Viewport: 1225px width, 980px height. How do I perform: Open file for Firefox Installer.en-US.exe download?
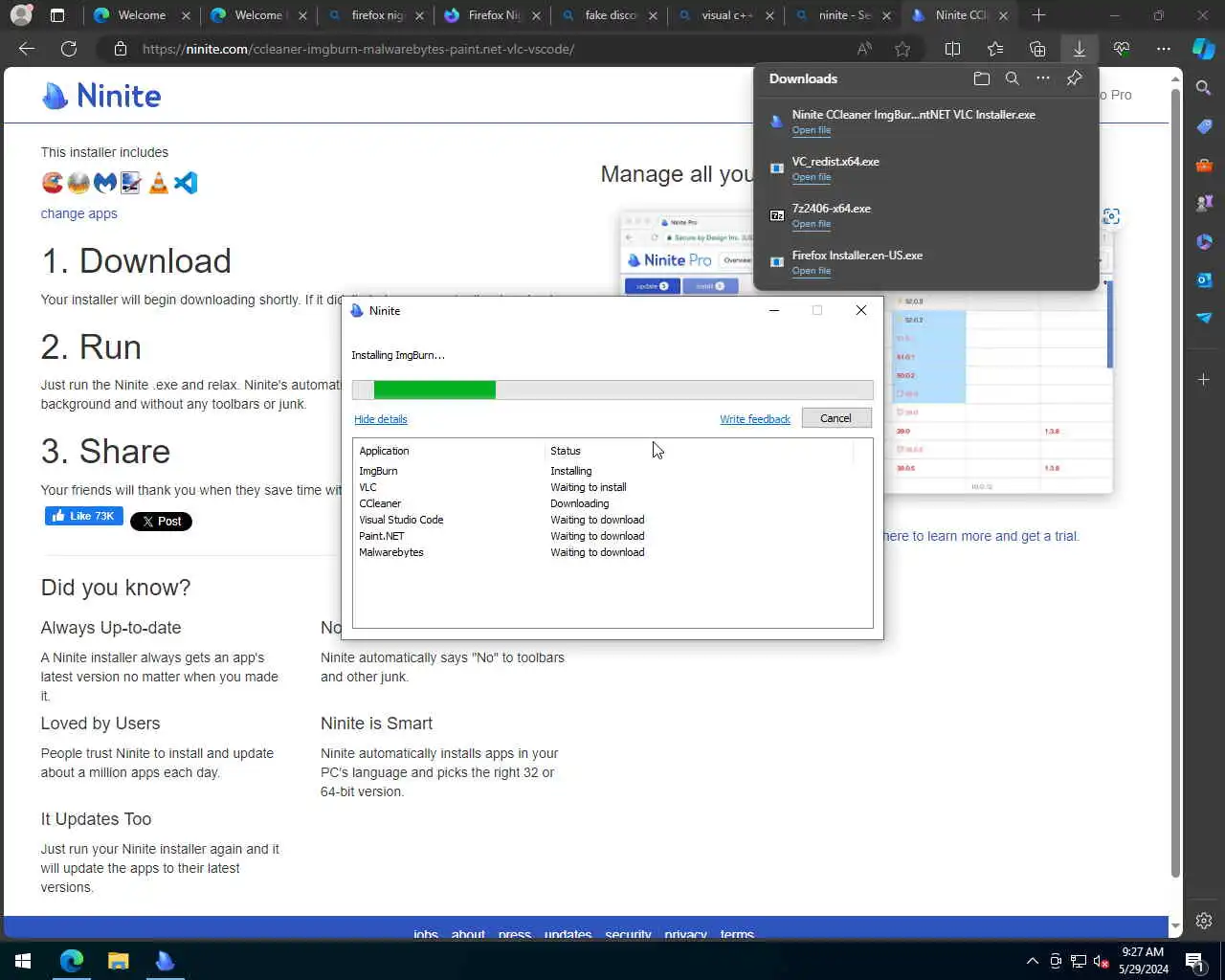811,271
